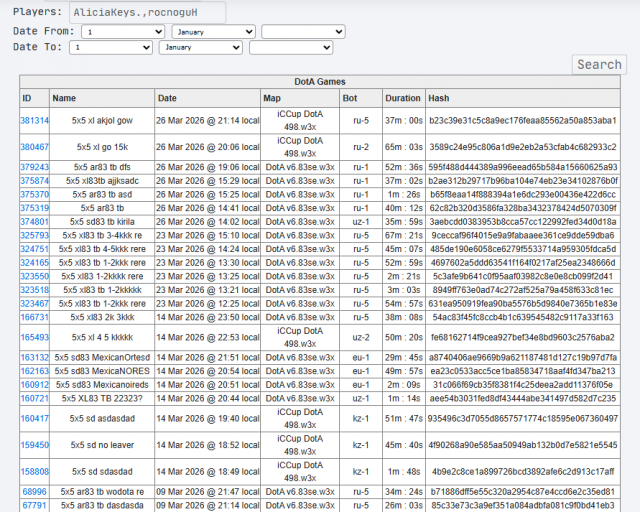
Task: Click date '09 Mar 2026 @ 21:47 local'
Action: tap(207, 492)
